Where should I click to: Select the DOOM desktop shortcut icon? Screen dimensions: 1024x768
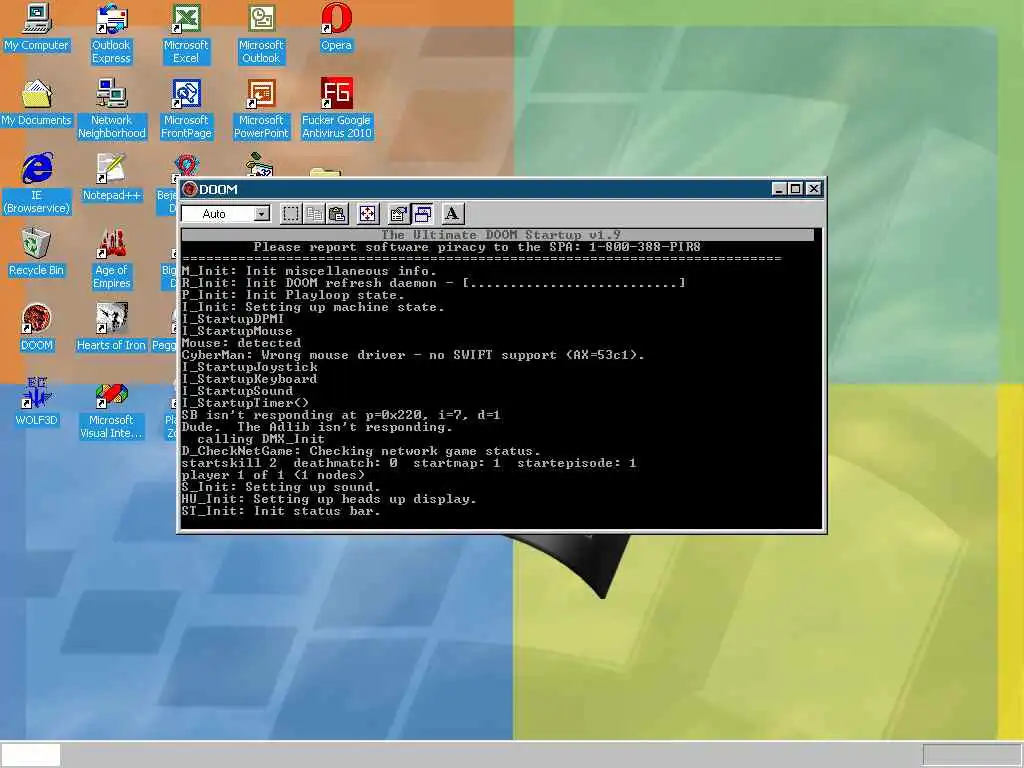click(x=37, y=328)
